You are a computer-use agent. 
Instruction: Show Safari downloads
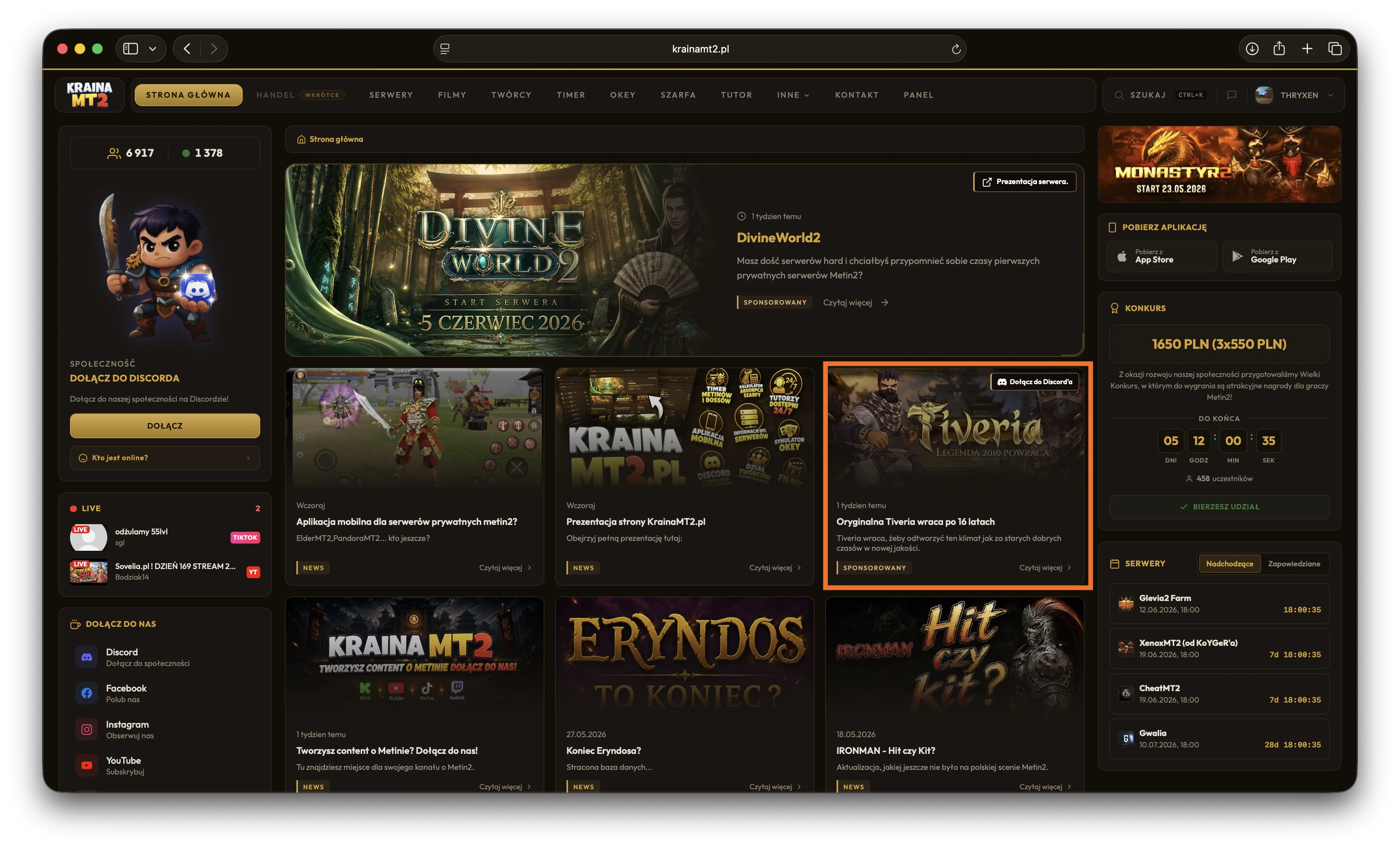coord(1252,49)
